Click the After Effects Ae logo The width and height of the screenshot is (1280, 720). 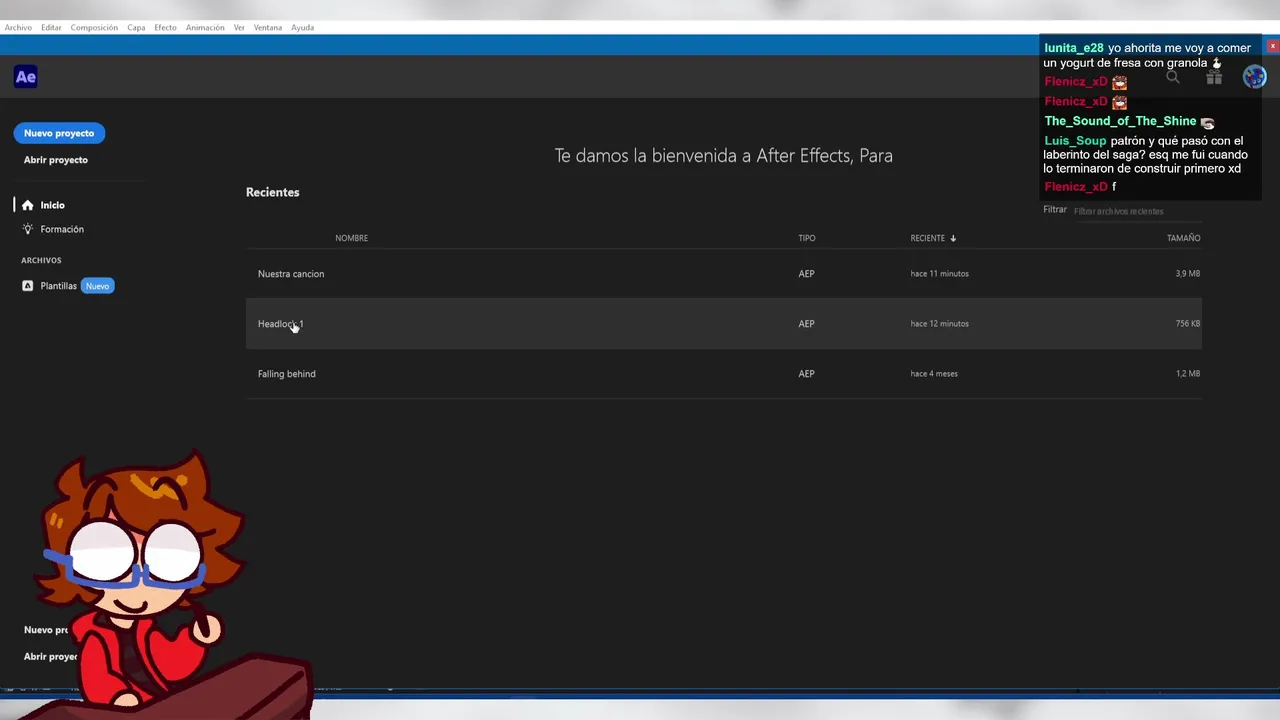tap(26, 77)
